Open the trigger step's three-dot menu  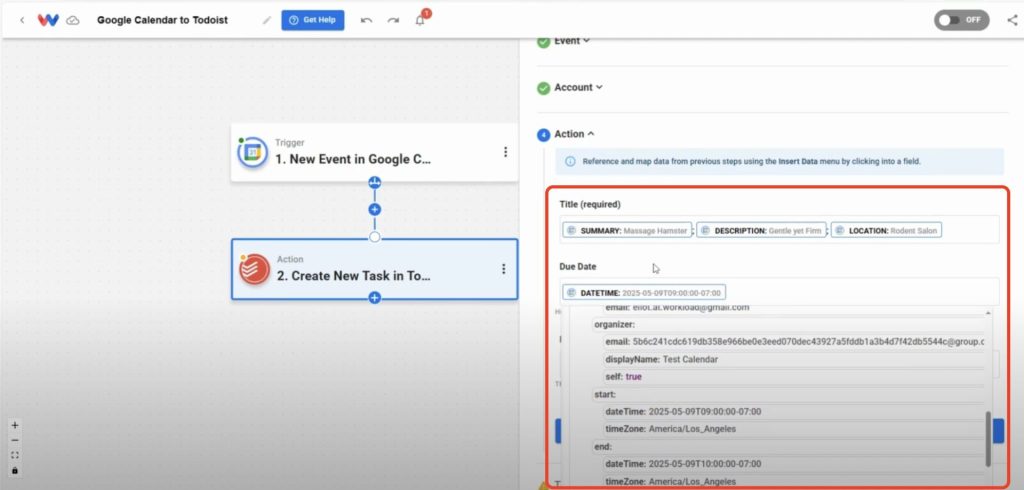pos(505,152)
